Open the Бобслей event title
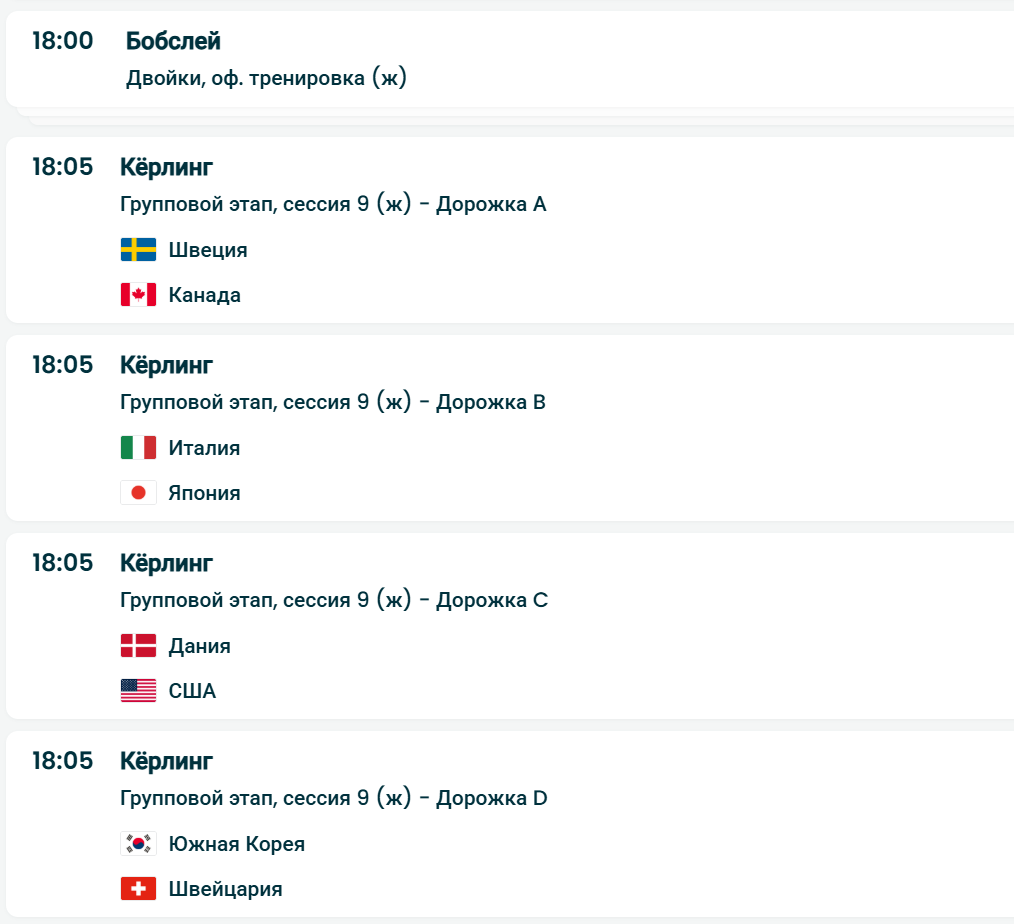 pos(173,41)
